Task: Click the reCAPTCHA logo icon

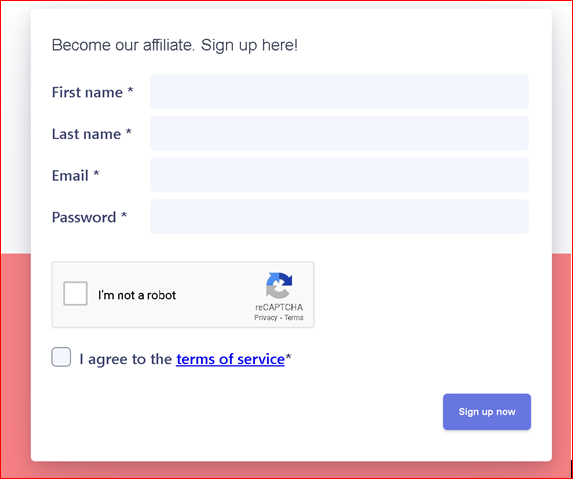Action: [279, 285]
